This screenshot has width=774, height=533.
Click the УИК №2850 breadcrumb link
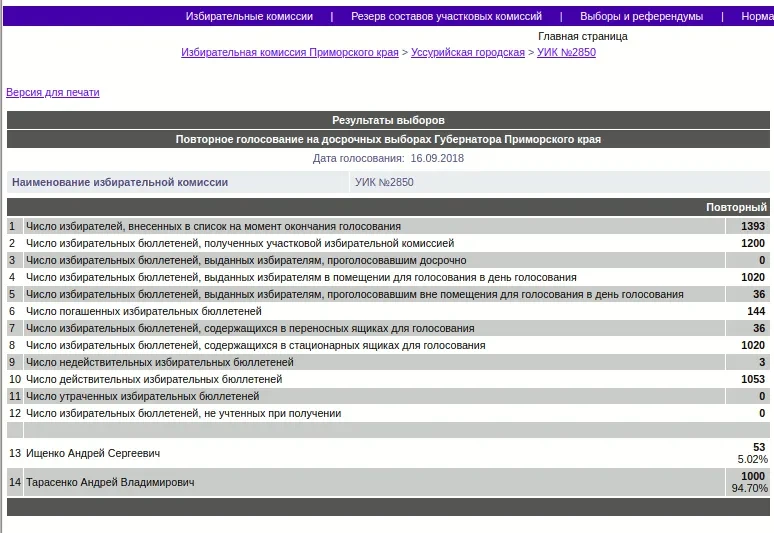point(566,52)
